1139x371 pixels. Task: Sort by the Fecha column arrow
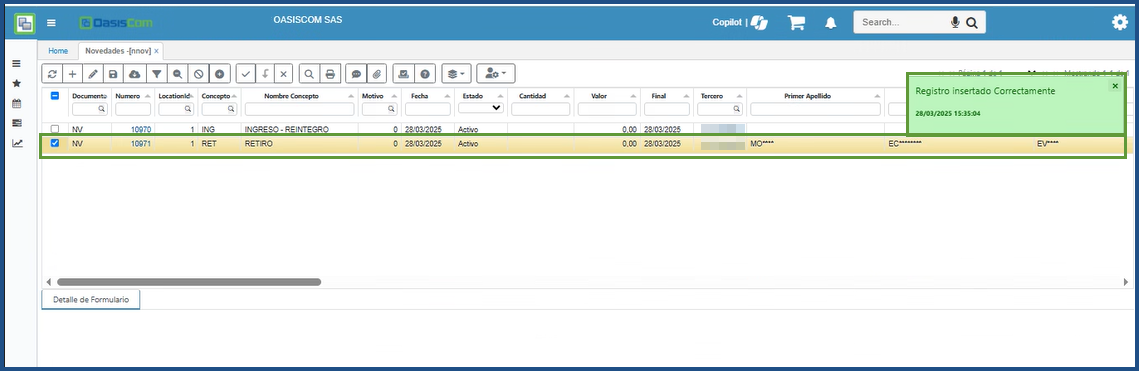(447, 96)
